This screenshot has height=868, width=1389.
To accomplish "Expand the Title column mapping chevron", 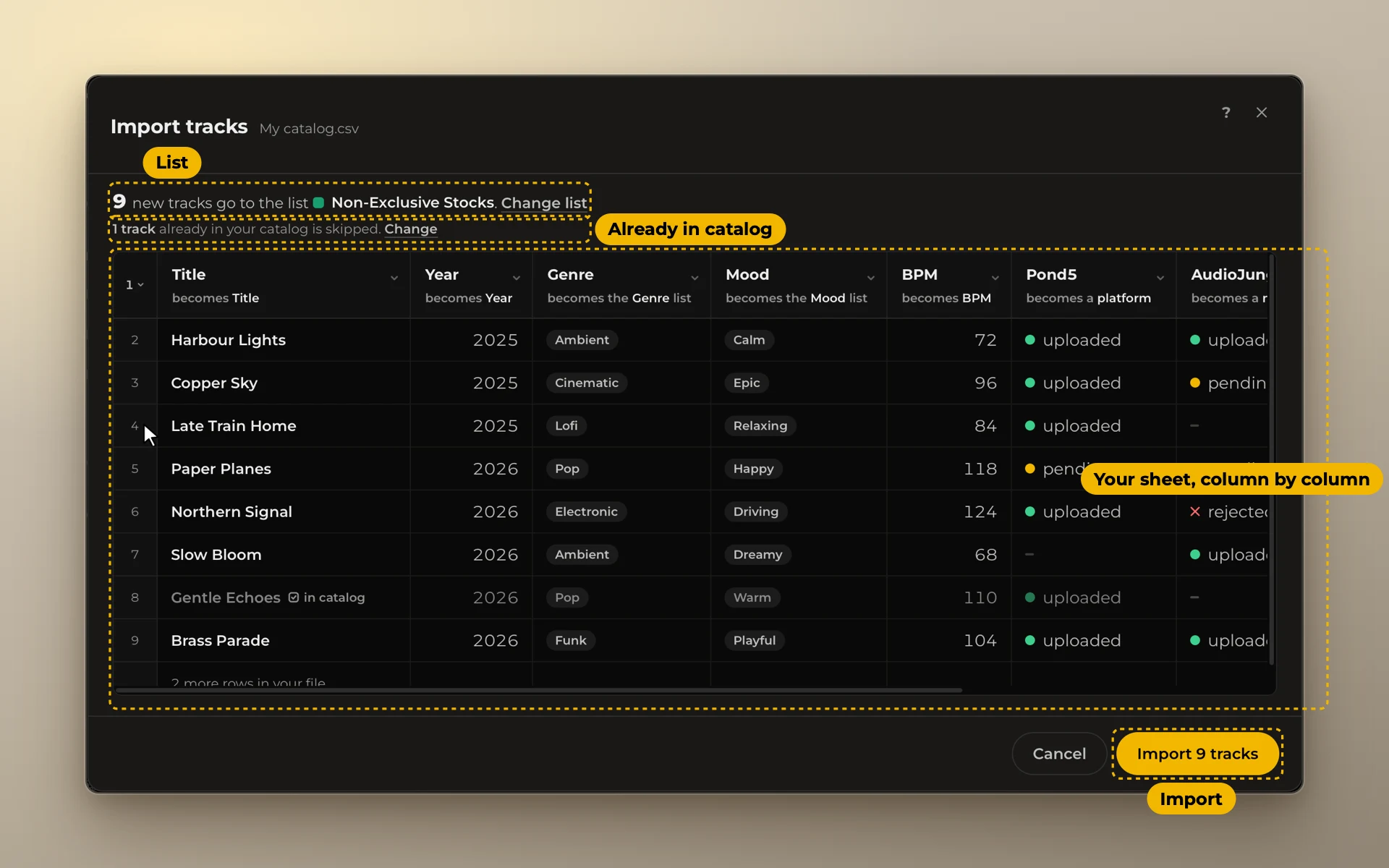I will [x=394, y=278].
